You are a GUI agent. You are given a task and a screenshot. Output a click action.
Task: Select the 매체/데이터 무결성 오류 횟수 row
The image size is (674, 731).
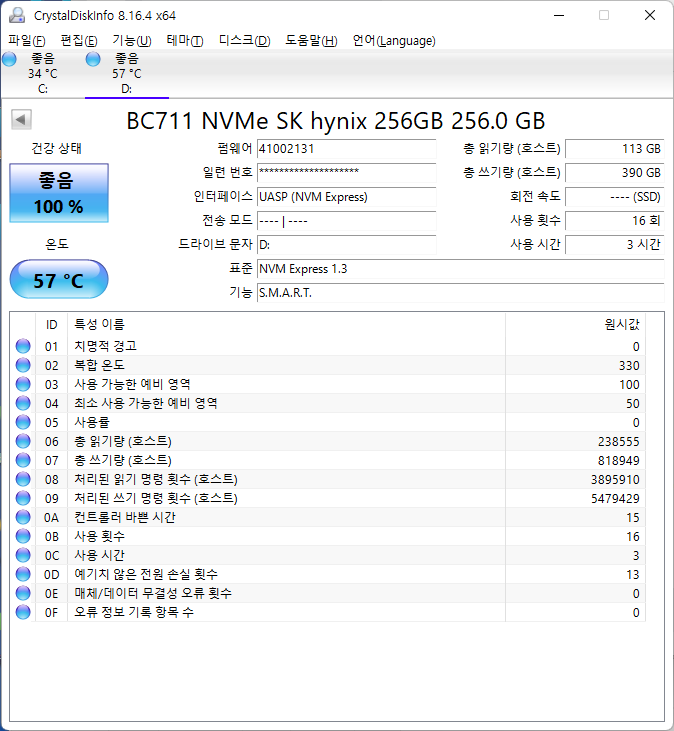(x=328, y=593)
